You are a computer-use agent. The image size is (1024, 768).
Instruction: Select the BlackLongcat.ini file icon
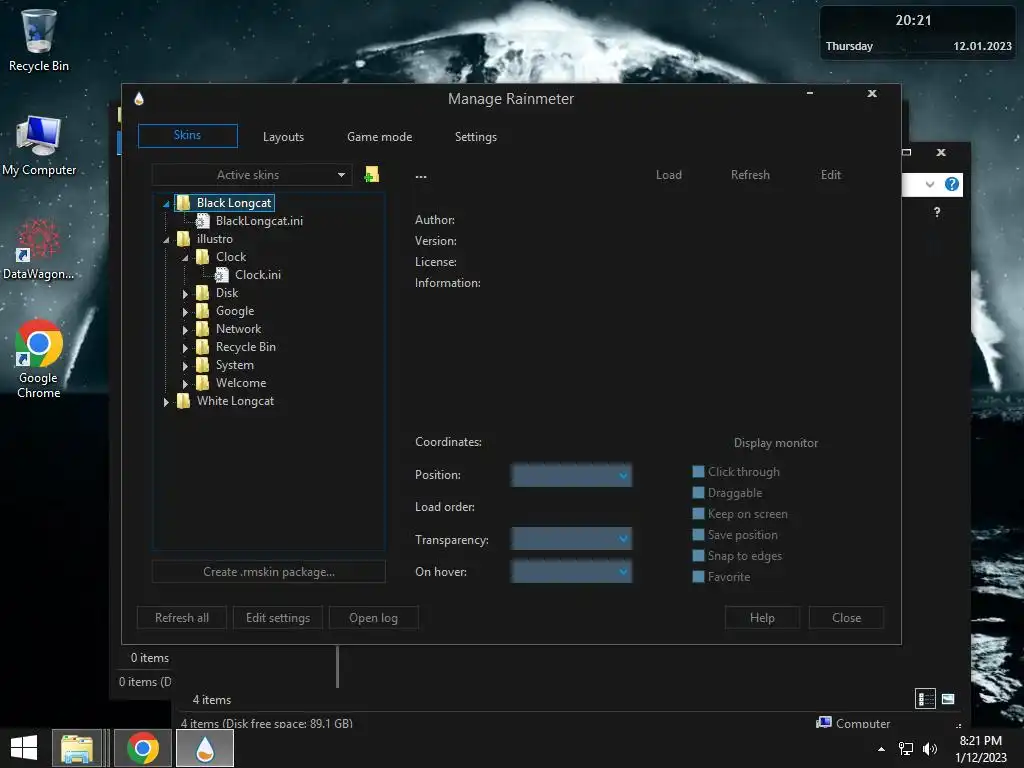202,221
